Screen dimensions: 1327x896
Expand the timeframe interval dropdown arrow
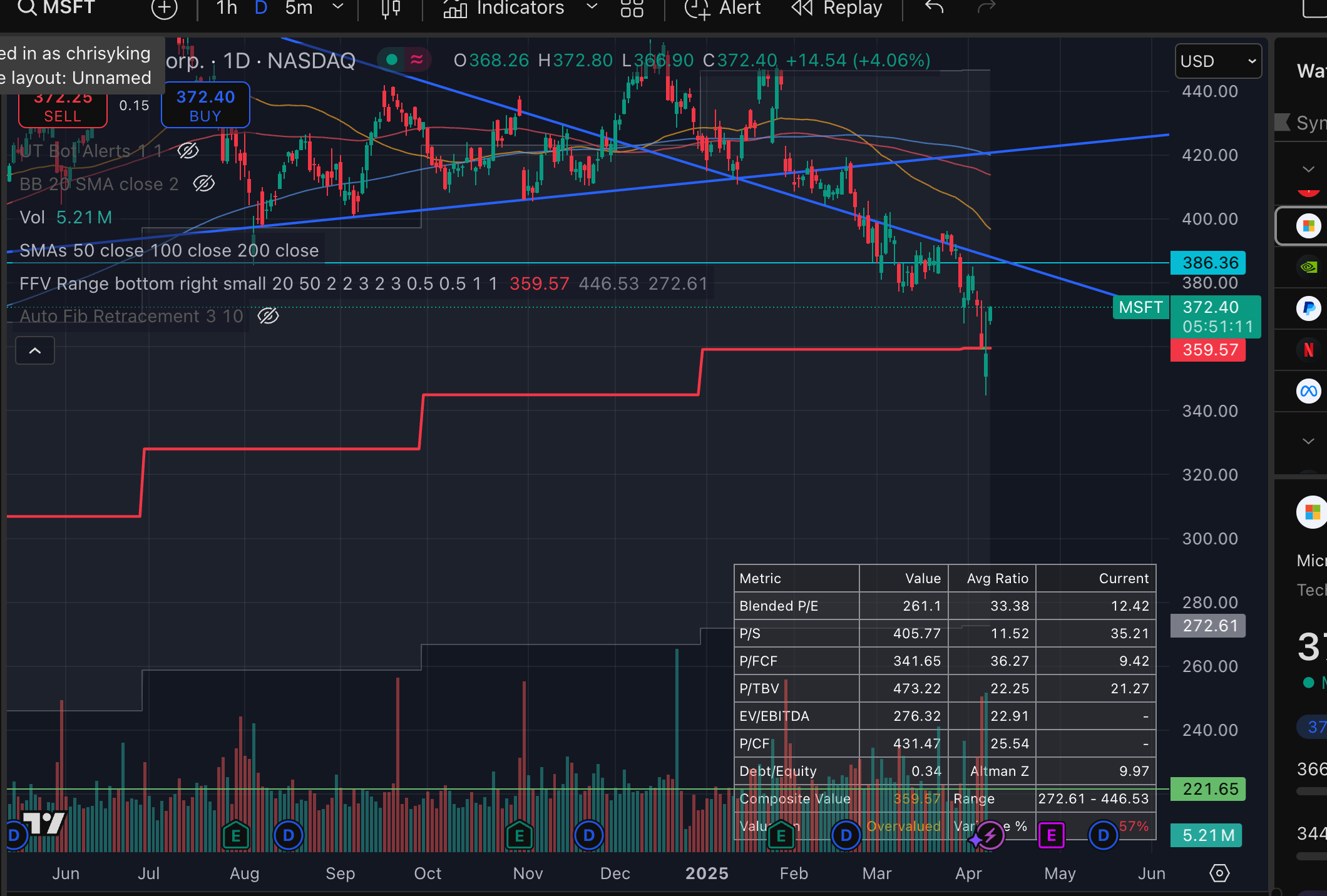tap(338, 8)
